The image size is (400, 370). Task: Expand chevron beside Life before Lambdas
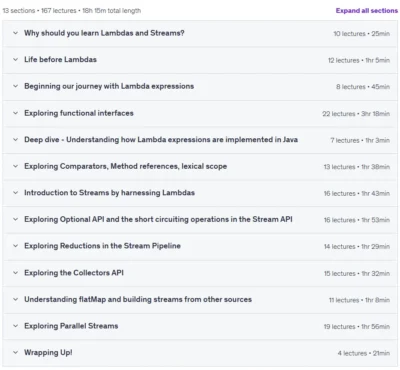coord(15,60)
